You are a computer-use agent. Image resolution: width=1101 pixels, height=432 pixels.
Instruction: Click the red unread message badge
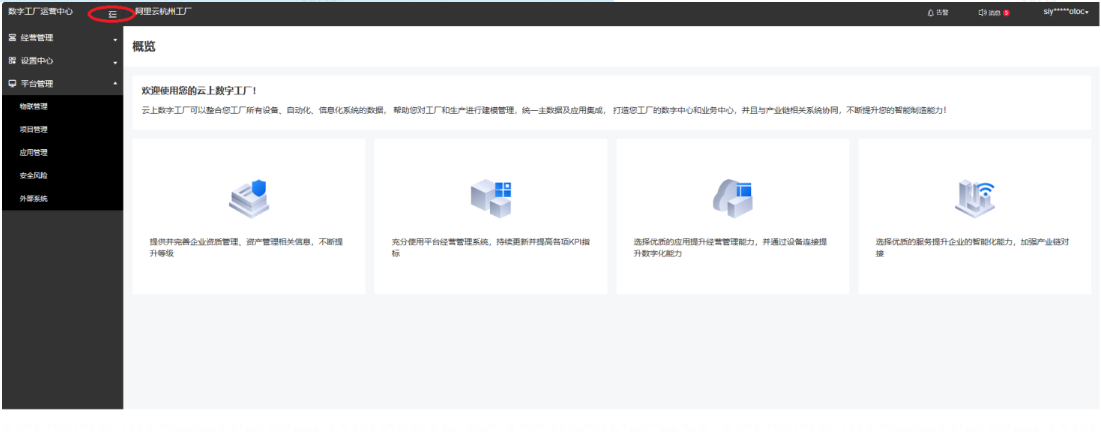point(1006,13)
